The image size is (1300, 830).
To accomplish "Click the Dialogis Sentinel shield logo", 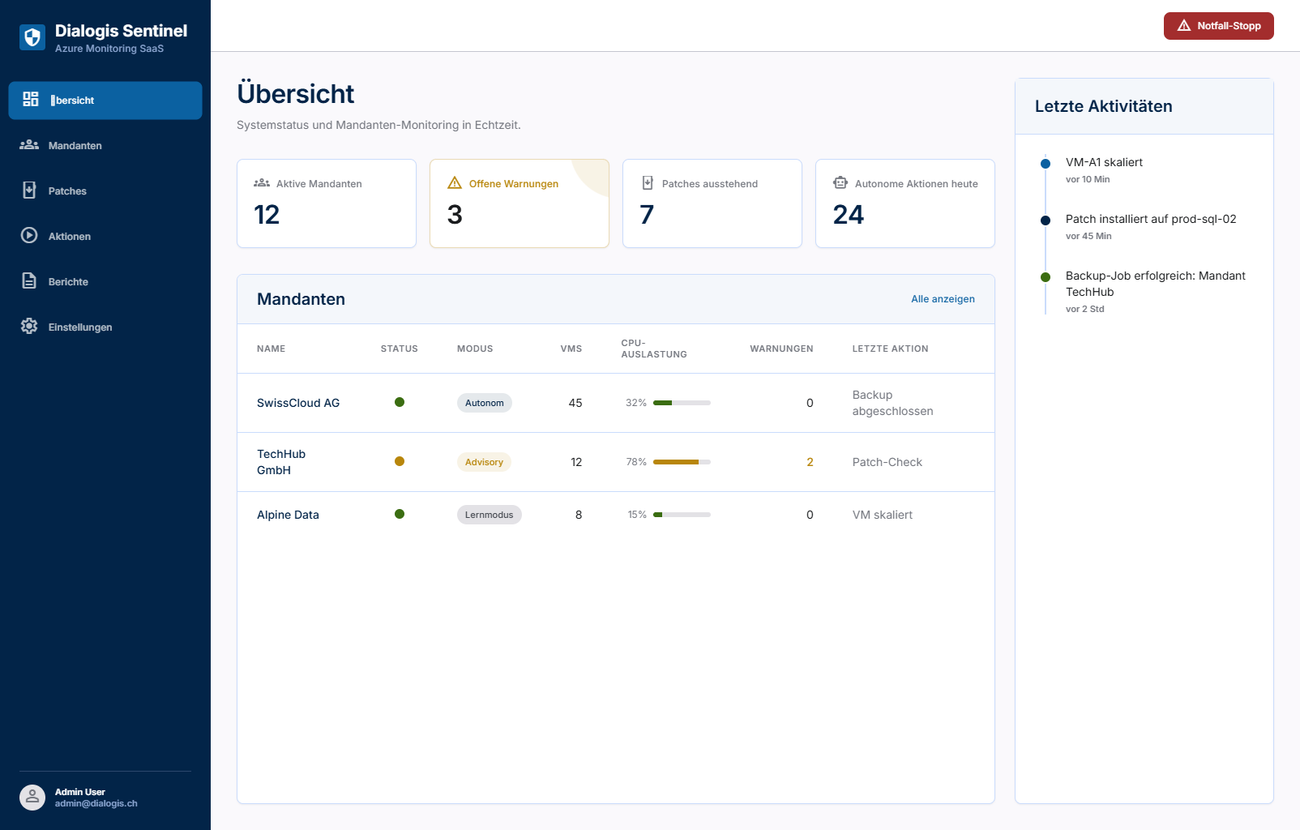I will (x=32, y=38).
